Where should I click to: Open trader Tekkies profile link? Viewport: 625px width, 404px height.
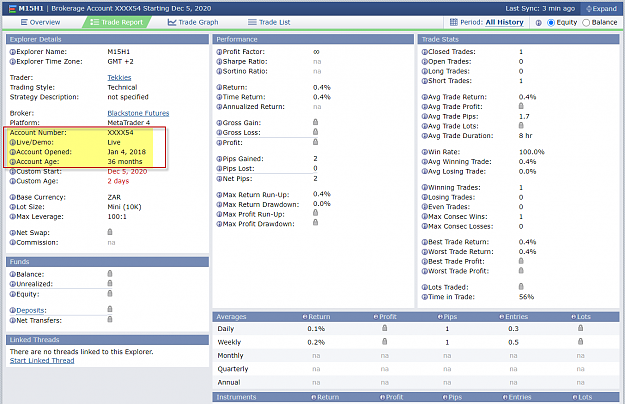119,77
